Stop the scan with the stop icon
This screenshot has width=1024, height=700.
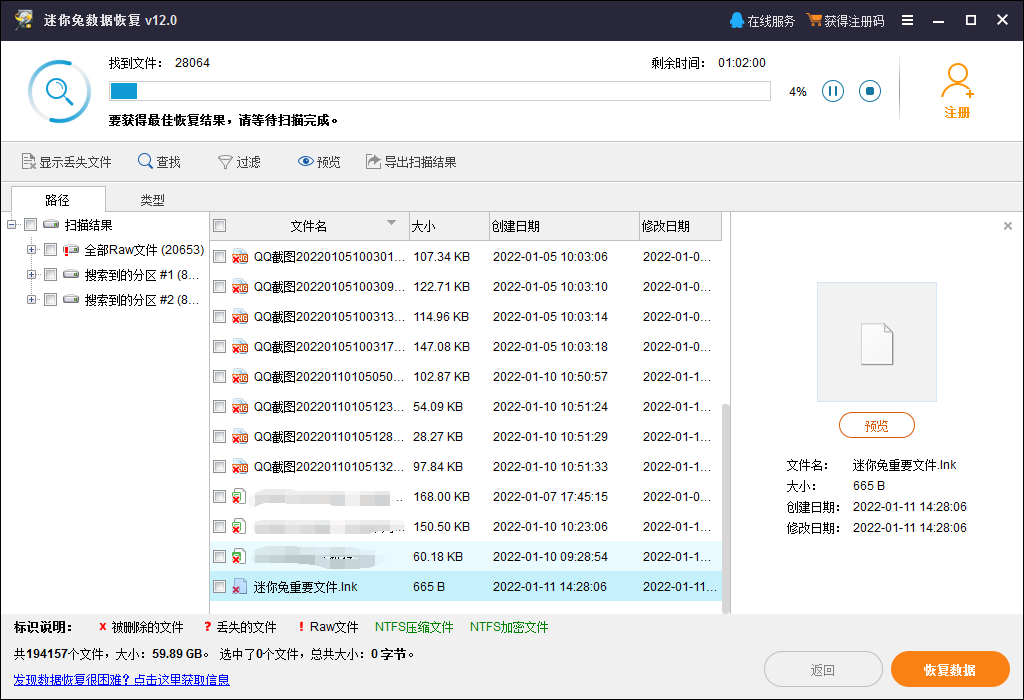869,91
